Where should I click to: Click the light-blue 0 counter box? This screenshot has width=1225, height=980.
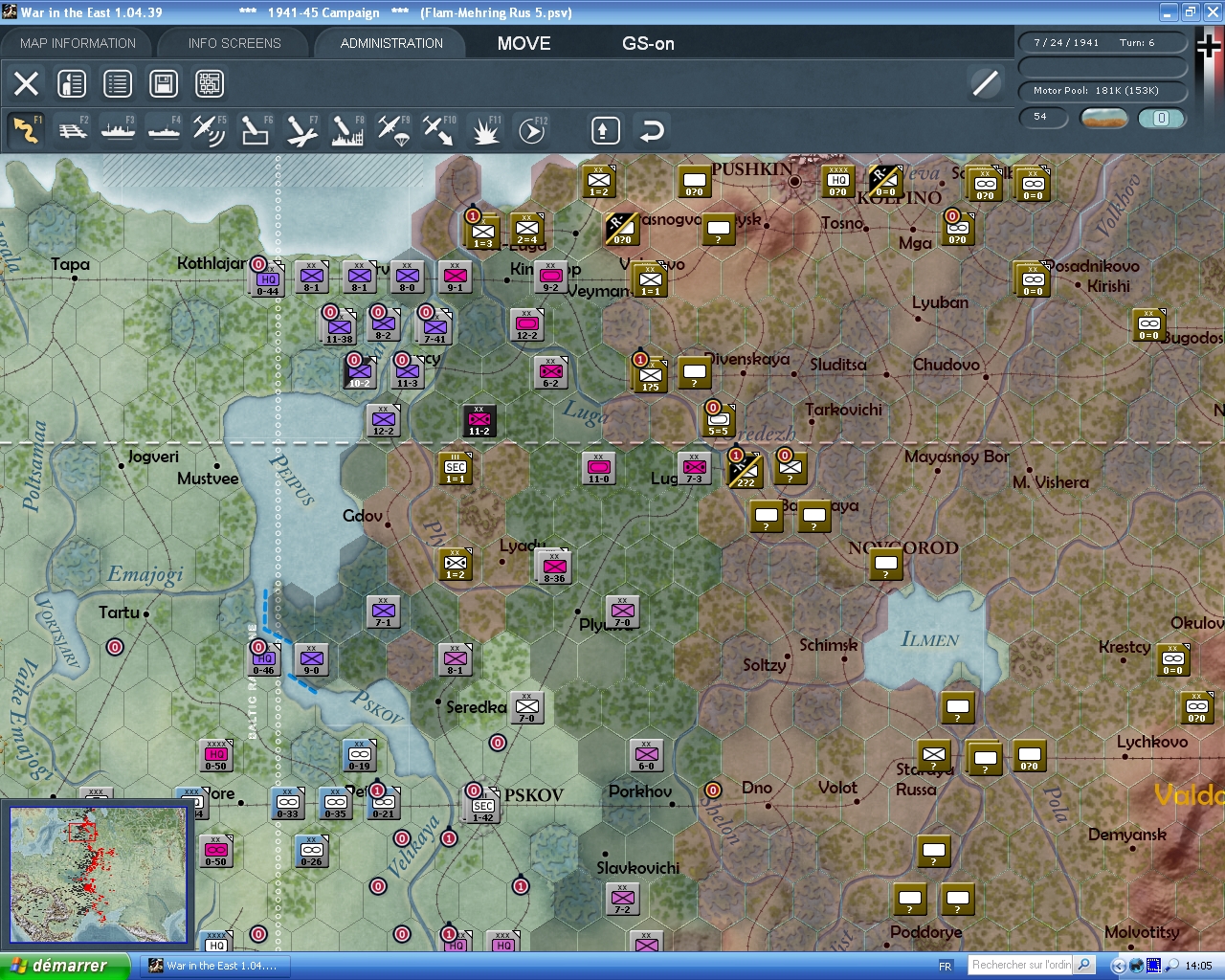point(1161,118)
